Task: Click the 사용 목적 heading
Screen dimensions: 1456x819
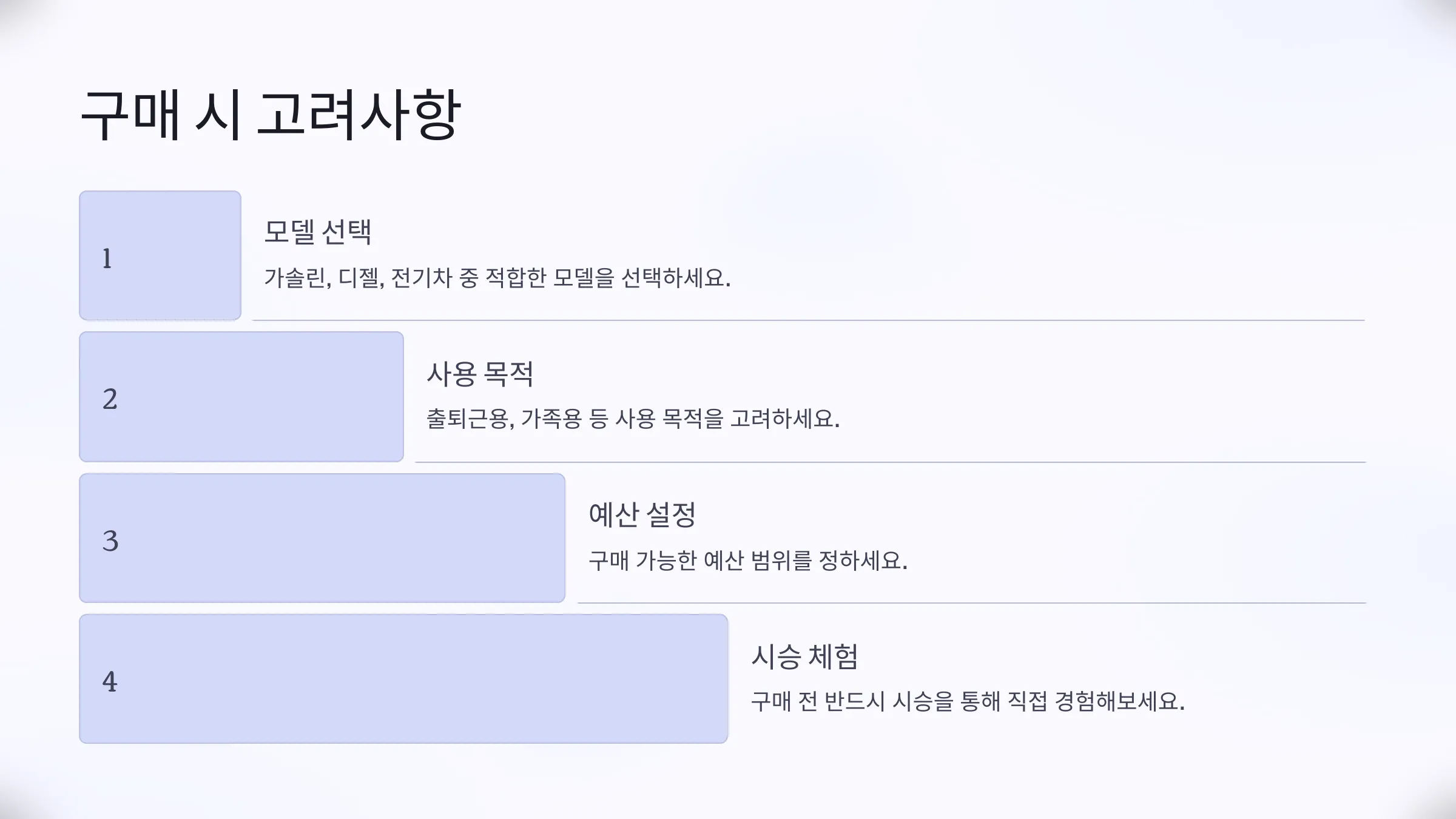Action: coord(480,374)
